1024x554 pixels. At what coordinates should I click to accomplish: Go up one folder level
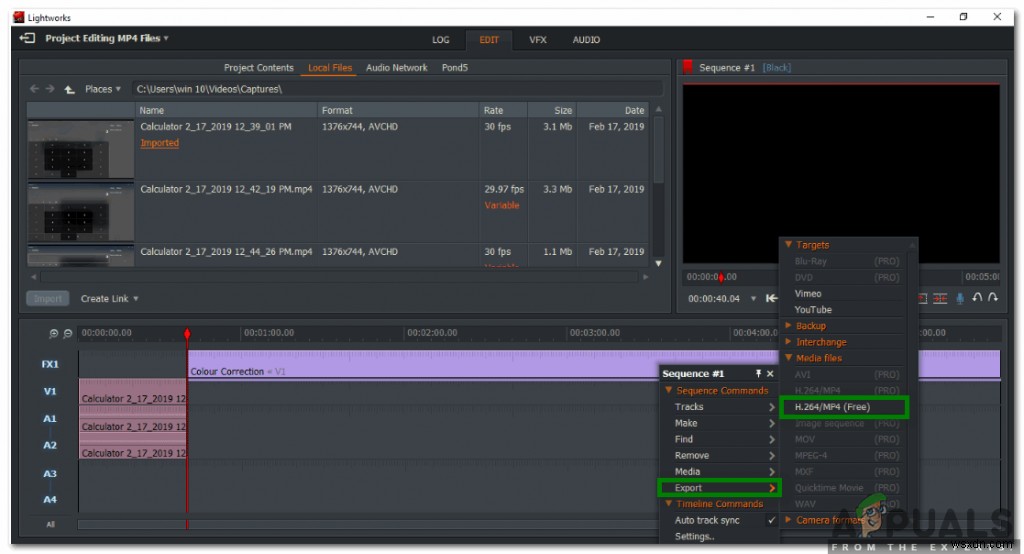69,90
